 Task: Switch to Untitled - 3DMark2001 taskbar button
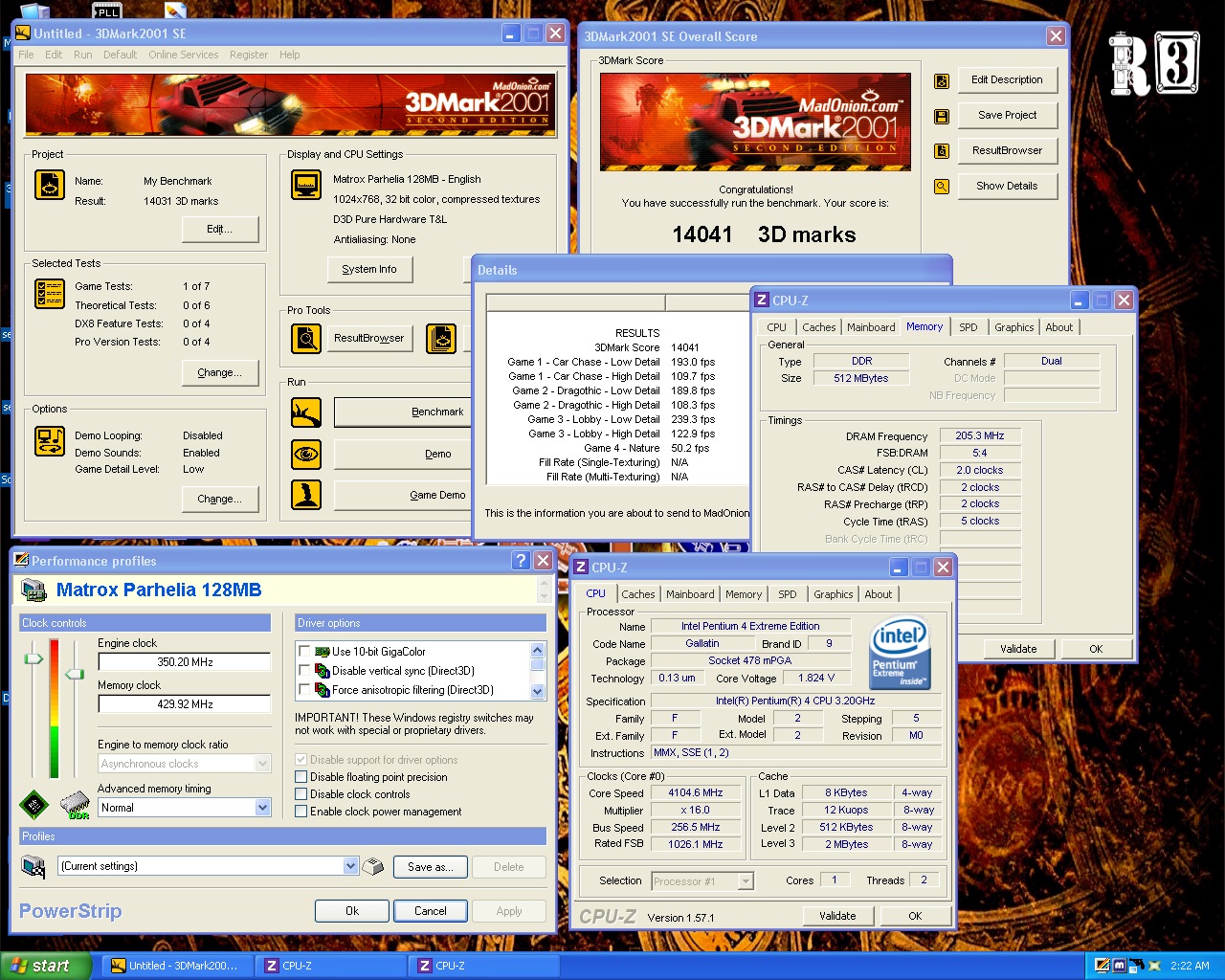point(178,966)
